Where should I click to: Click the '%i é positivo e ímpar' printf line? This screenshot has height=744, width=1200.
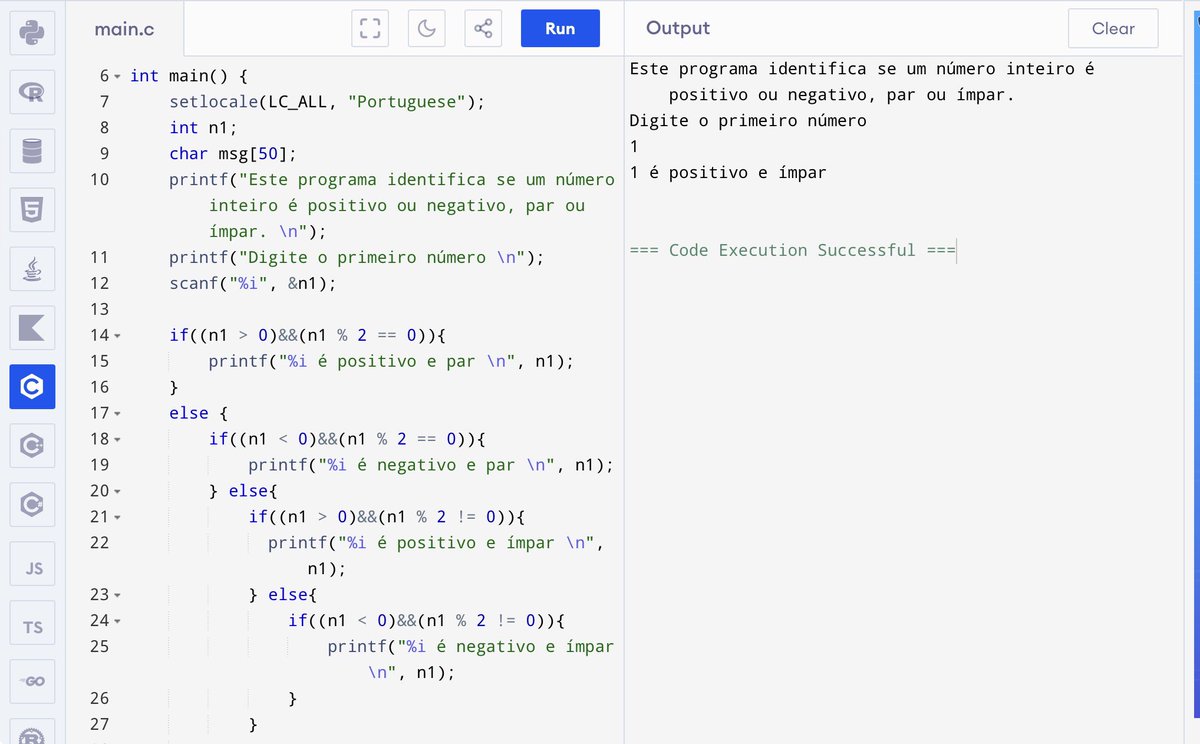click(436, 556)
